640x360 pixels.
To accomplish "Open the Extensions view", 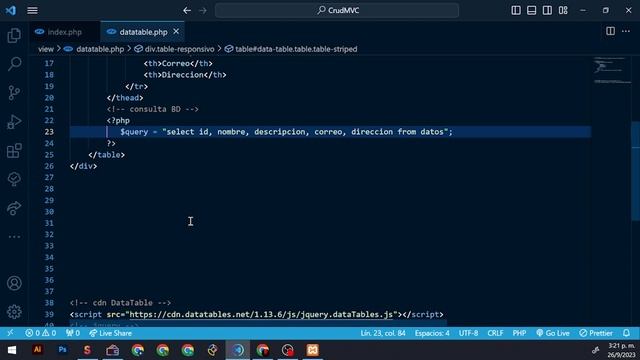I will (x=14, y=151).
